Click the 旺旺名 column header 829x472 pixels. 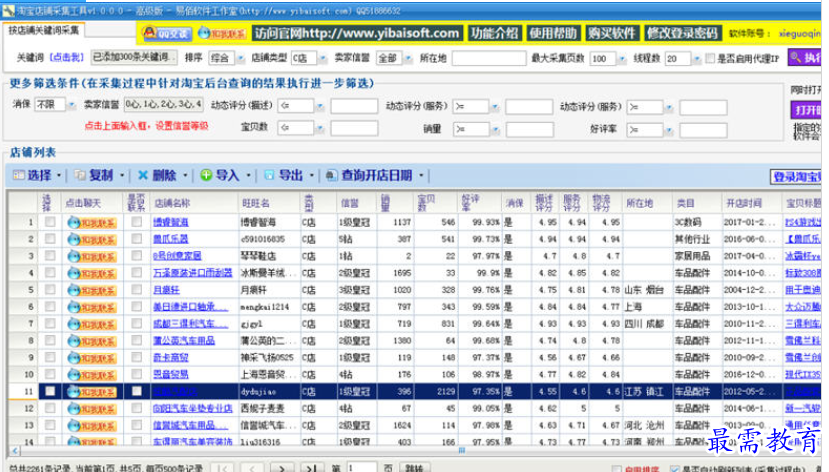click(256, 203)
